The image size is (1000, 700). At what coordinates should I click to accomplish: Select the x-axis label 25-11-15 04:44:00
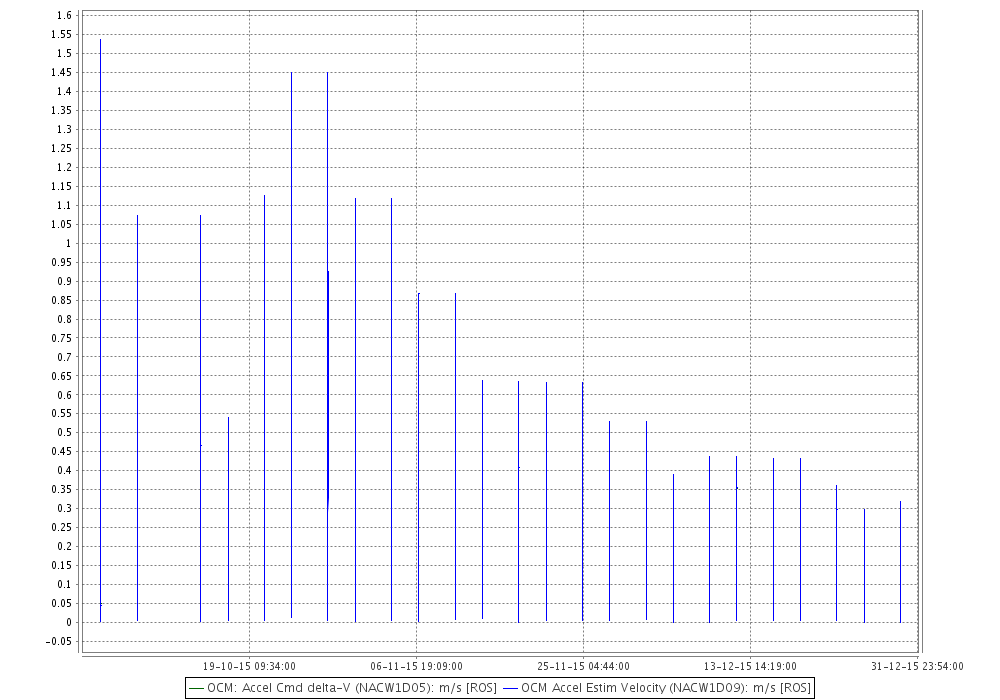click(584, 666)
